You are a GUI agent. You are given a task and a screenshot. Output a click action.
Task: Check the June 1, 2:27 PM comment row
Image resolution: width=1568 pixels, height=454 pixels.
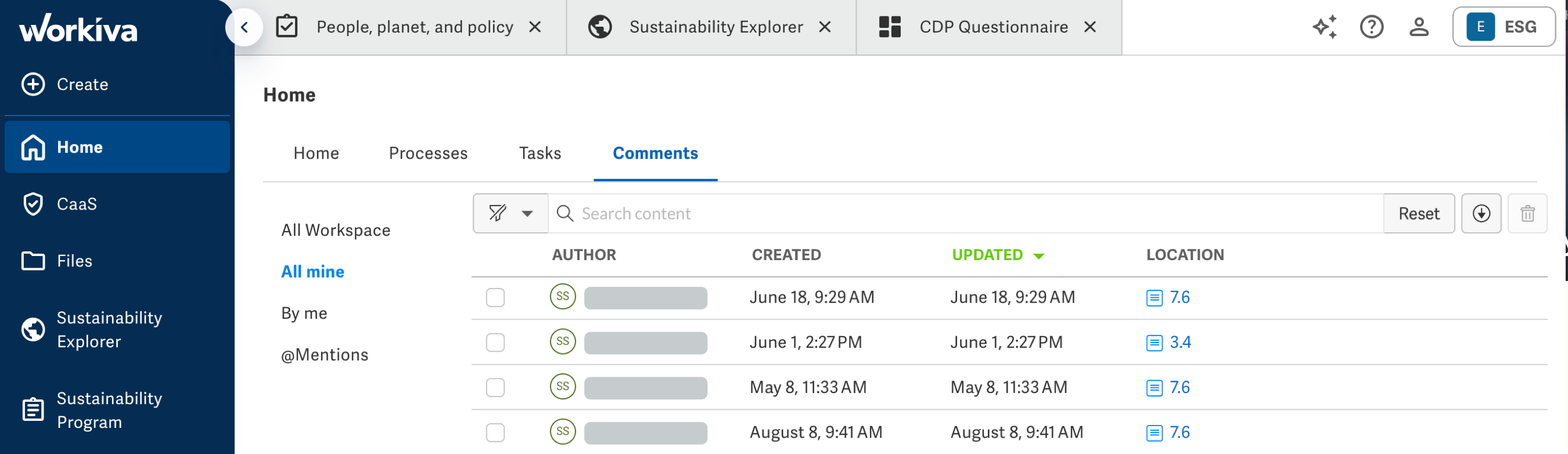click(x=495, y=343)
